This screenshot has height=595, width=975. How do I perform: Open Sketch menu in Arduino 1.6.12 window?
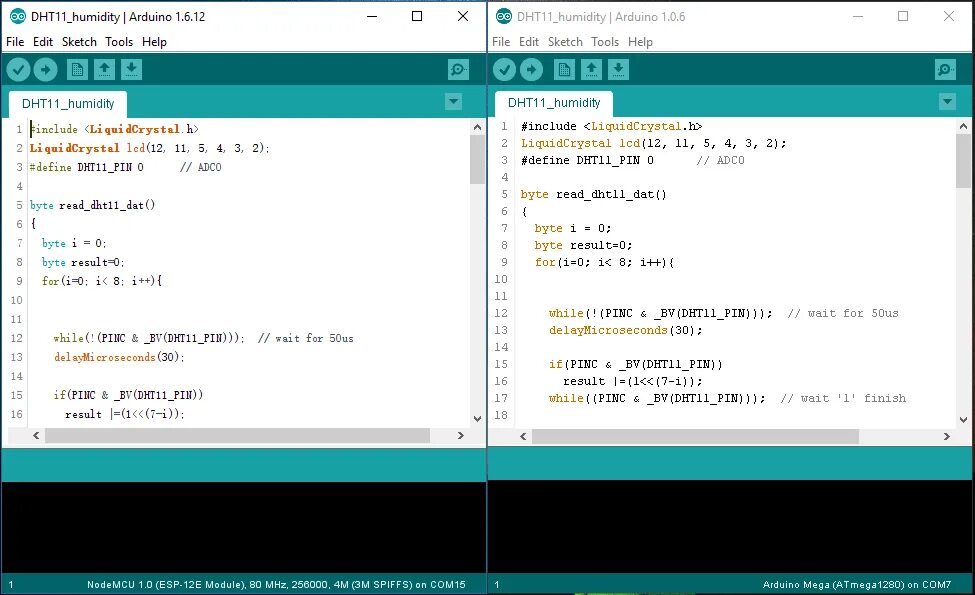pyautogui.click(x=79, y=42)
